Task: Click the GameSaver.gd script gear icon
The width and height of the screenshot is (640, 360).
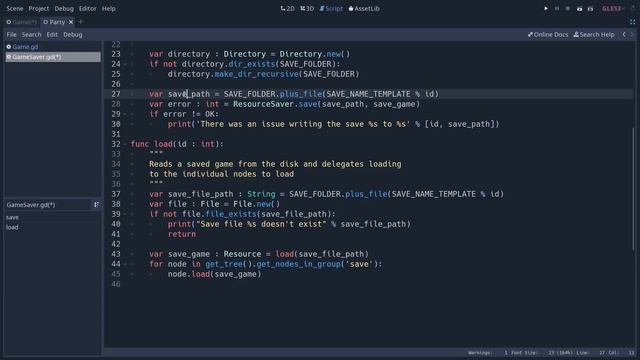Action: 9,57
